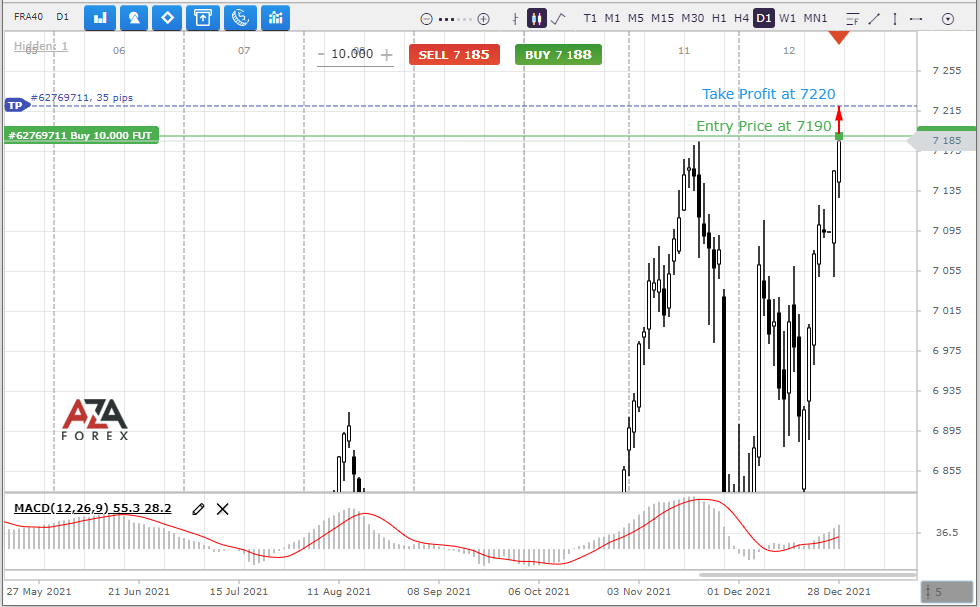Image resolution: width=980 pixels, height=607 pixels.
Task: Click the blue upload arrow icon
Action: 203,18
